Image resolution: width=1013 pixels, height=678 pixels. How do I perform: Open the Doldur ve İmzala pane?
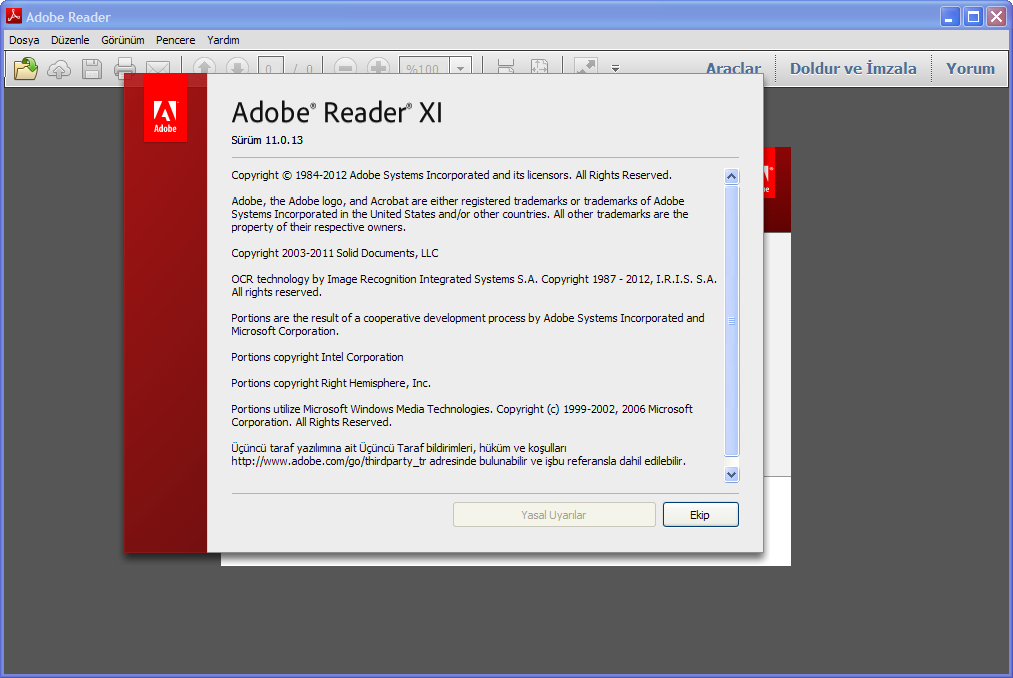[853, 69]
